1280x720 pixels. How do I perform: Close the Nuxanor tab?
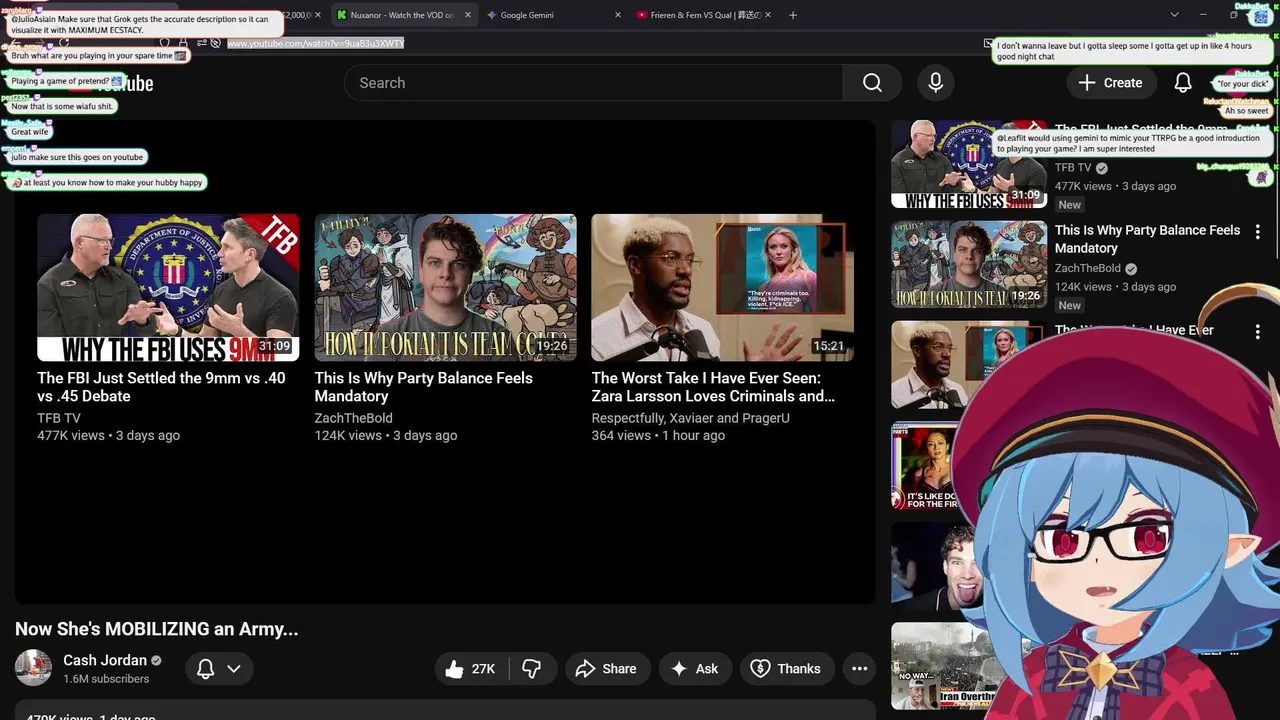coord(467,15)
